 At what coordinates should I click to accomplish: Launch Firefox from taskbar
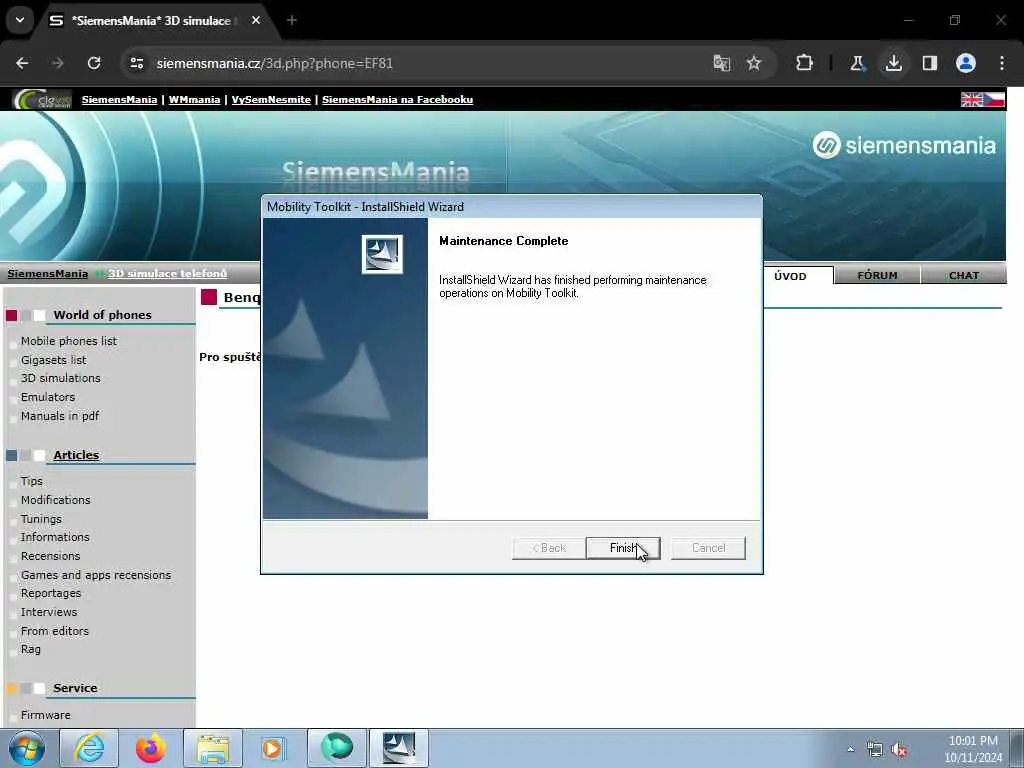150,748
